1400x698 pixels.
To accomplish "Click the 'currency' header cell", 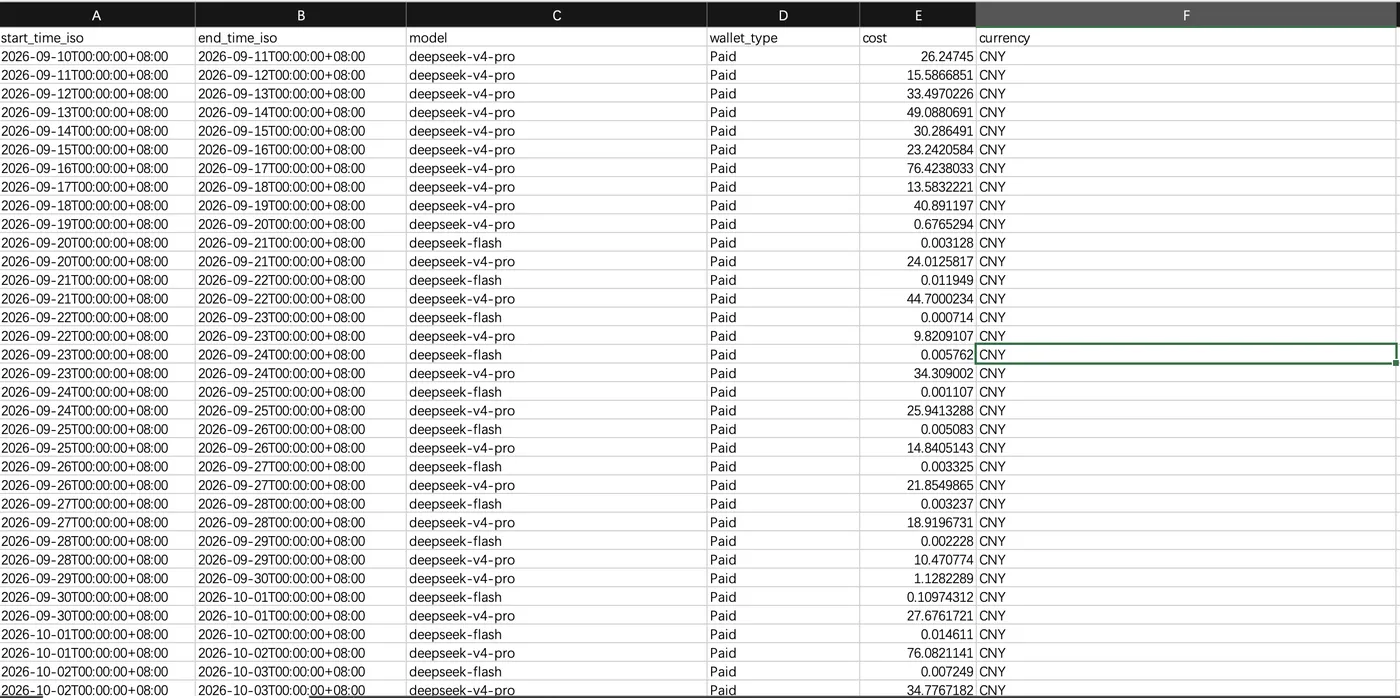I will (x=1187, y=38).
